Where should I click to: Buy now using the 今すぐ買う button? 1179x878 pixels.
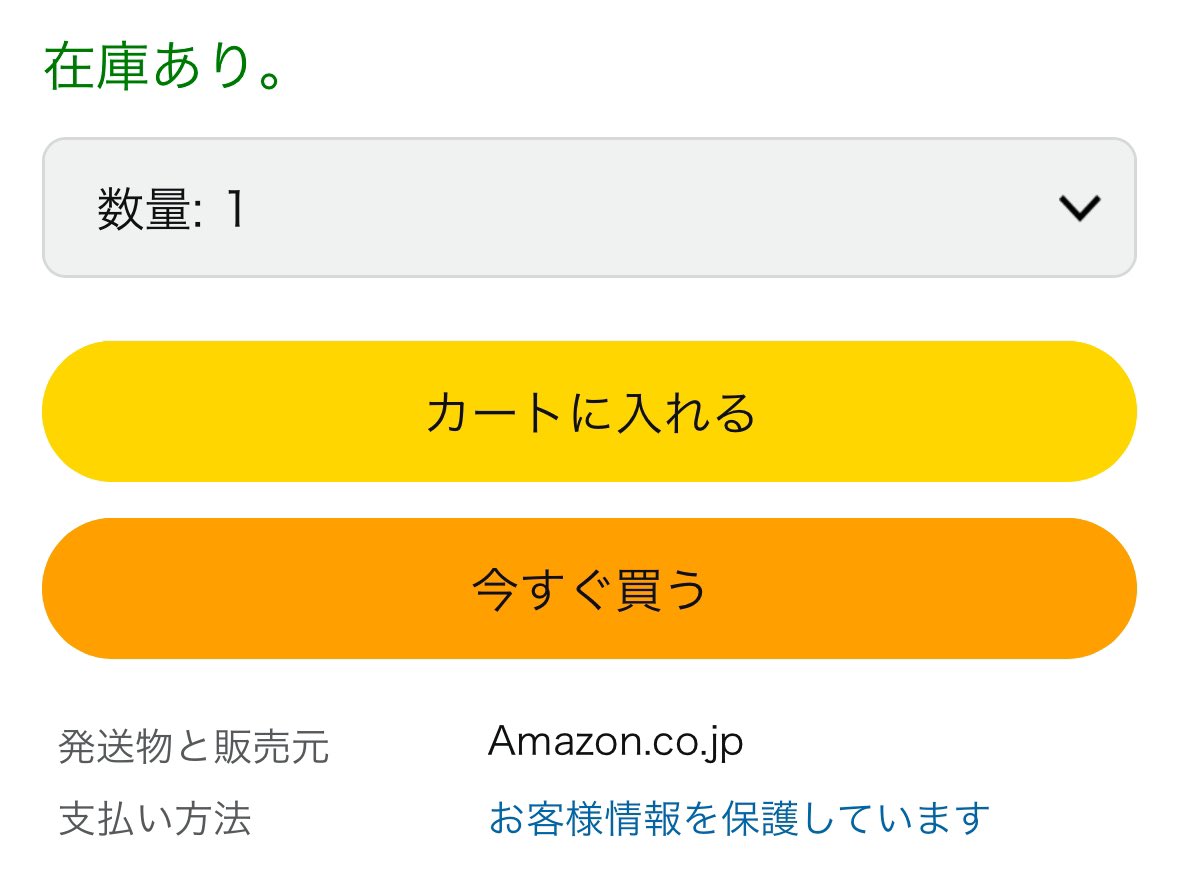click(x=588, y=589)
